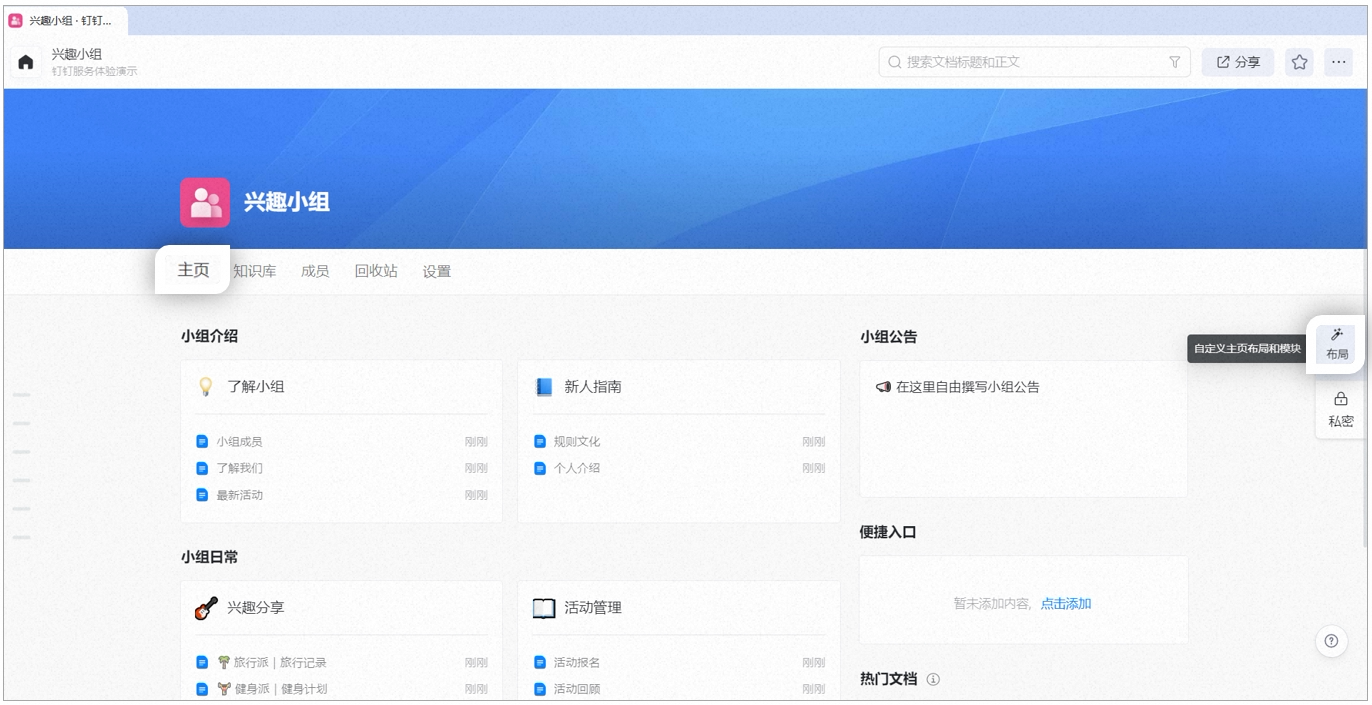Open the 回收站 tab
This screenshot has height=705, width=1372.
click(x=376, y=271)
